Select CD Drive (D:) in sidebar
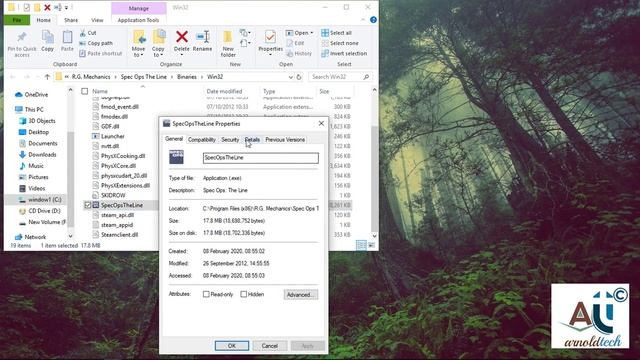Viewport: 640px width, 360px height. pyautogui.click(x=40, y=211)
